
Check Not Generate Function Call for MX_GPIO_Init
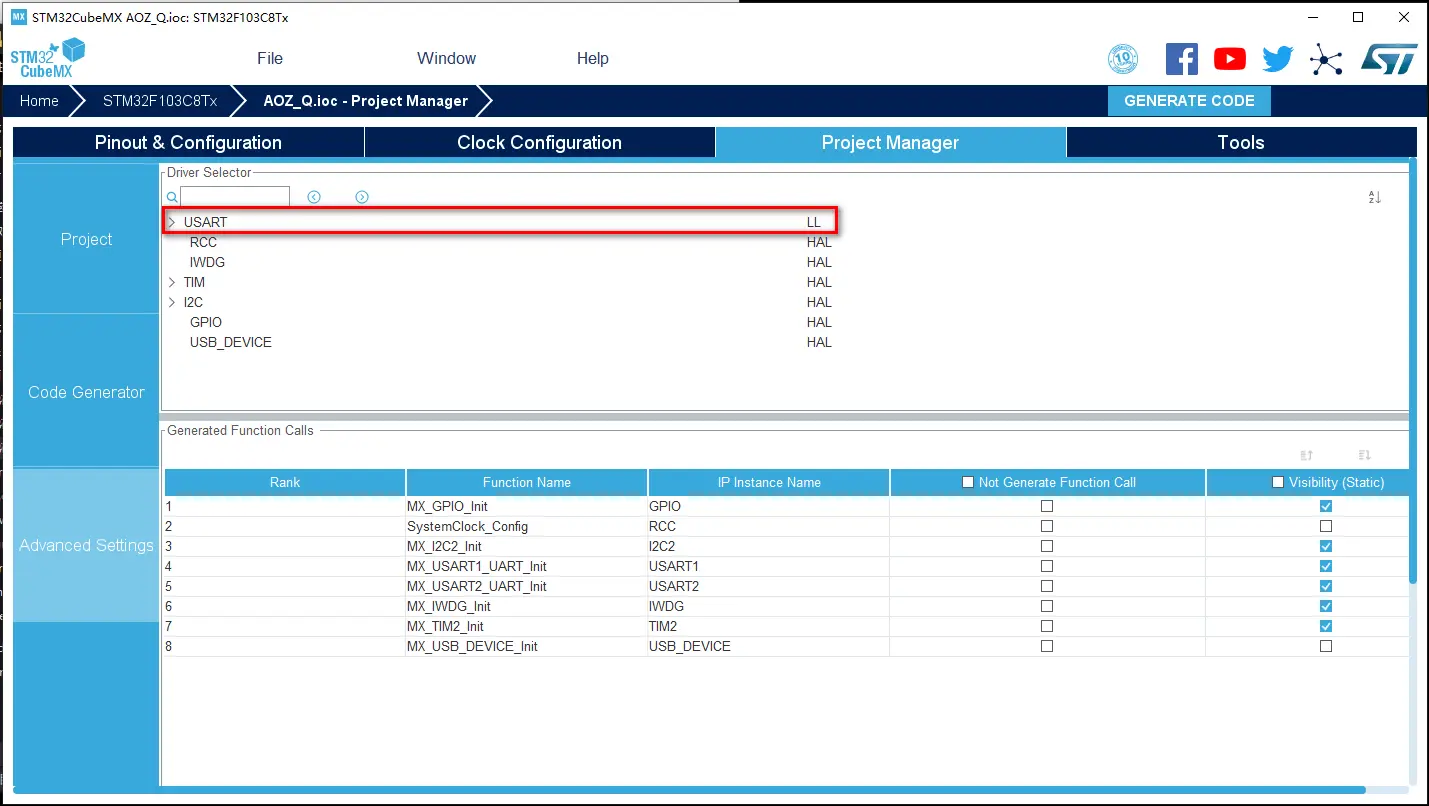(1047, 506)
